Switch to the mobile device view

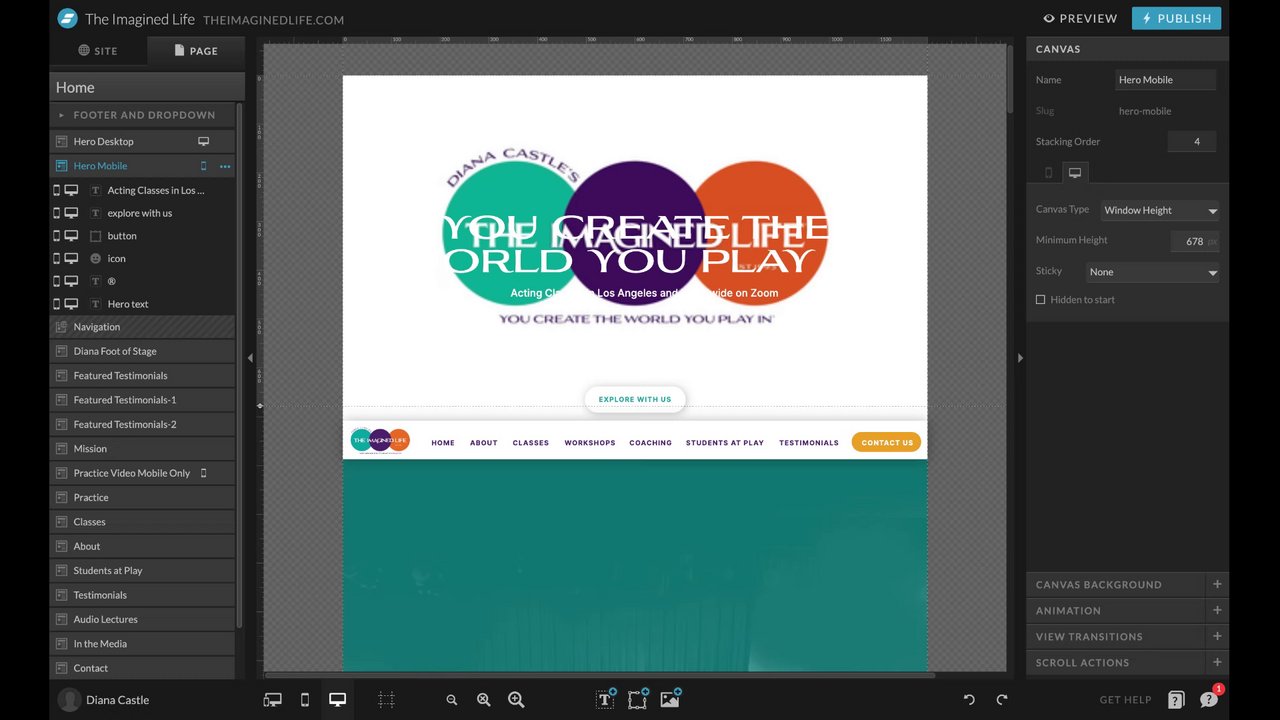[305, 700]
